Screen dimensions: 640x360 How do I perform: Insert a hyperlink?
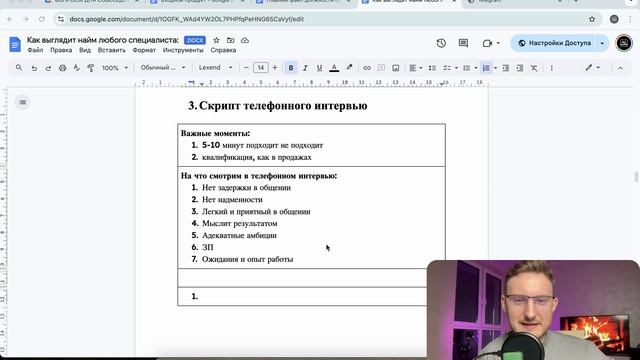367,68
